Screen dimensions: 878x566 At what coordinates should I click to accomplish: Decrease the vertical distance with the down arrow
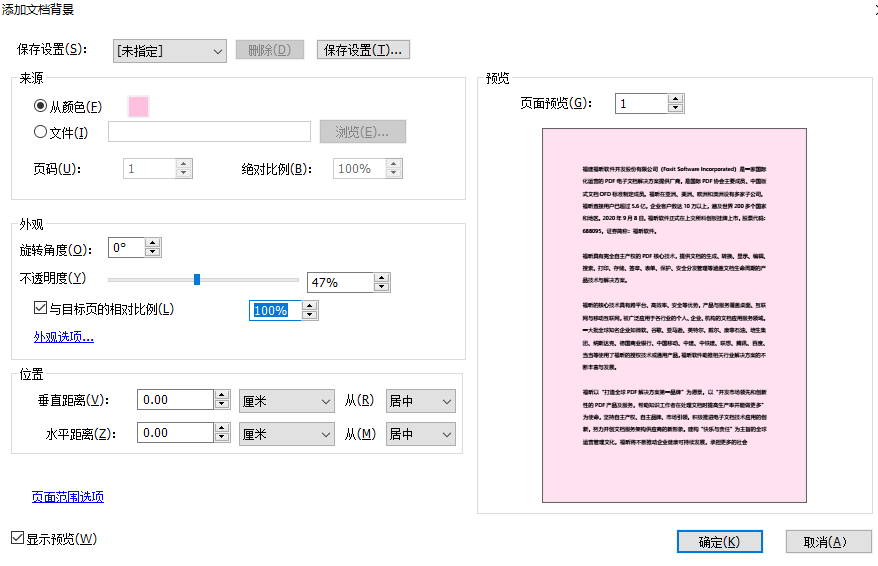pyautogui.click(x=222, y=406)
